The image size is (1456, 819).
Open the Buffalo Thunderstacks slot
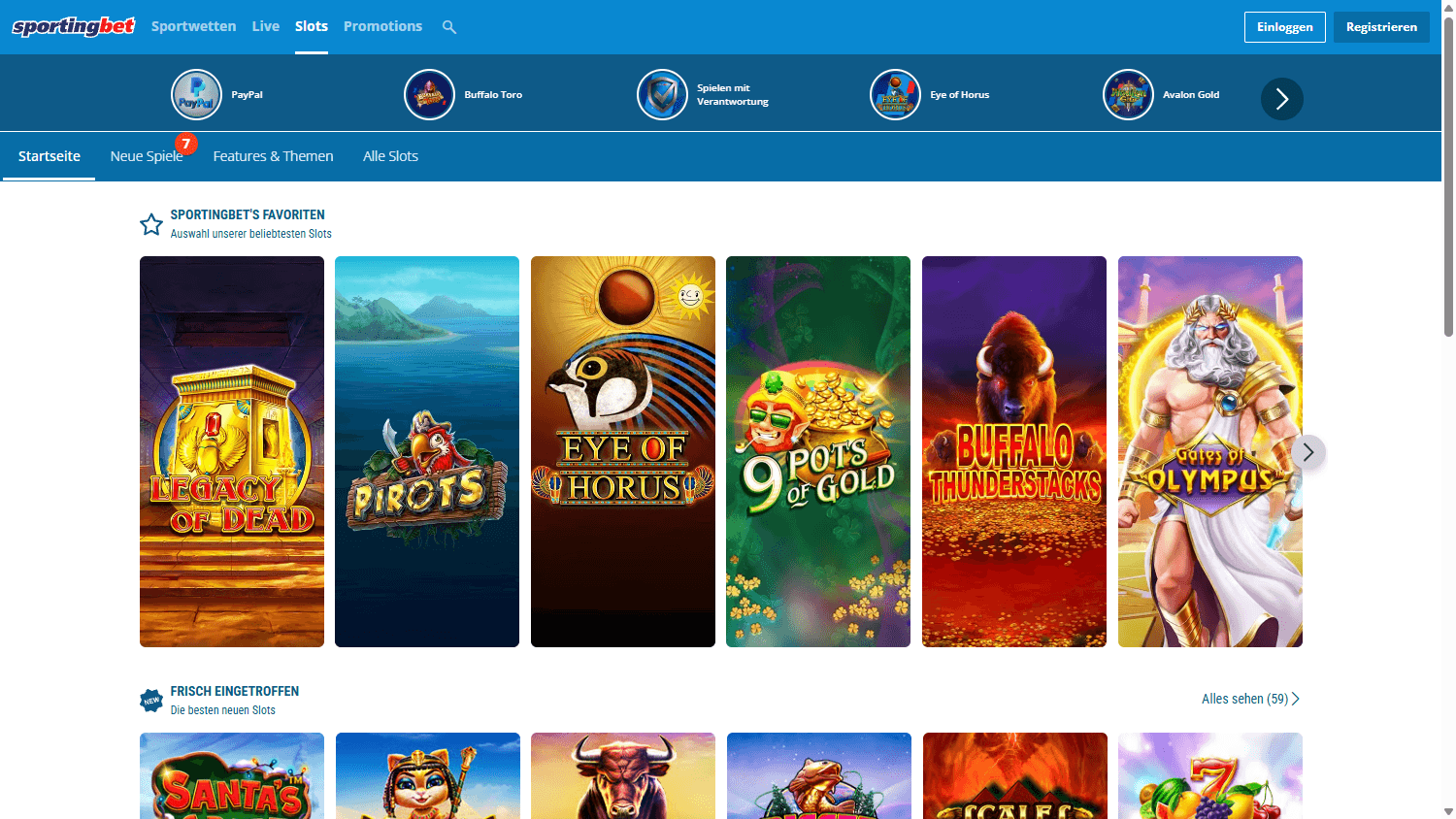tap(1014, 451)
